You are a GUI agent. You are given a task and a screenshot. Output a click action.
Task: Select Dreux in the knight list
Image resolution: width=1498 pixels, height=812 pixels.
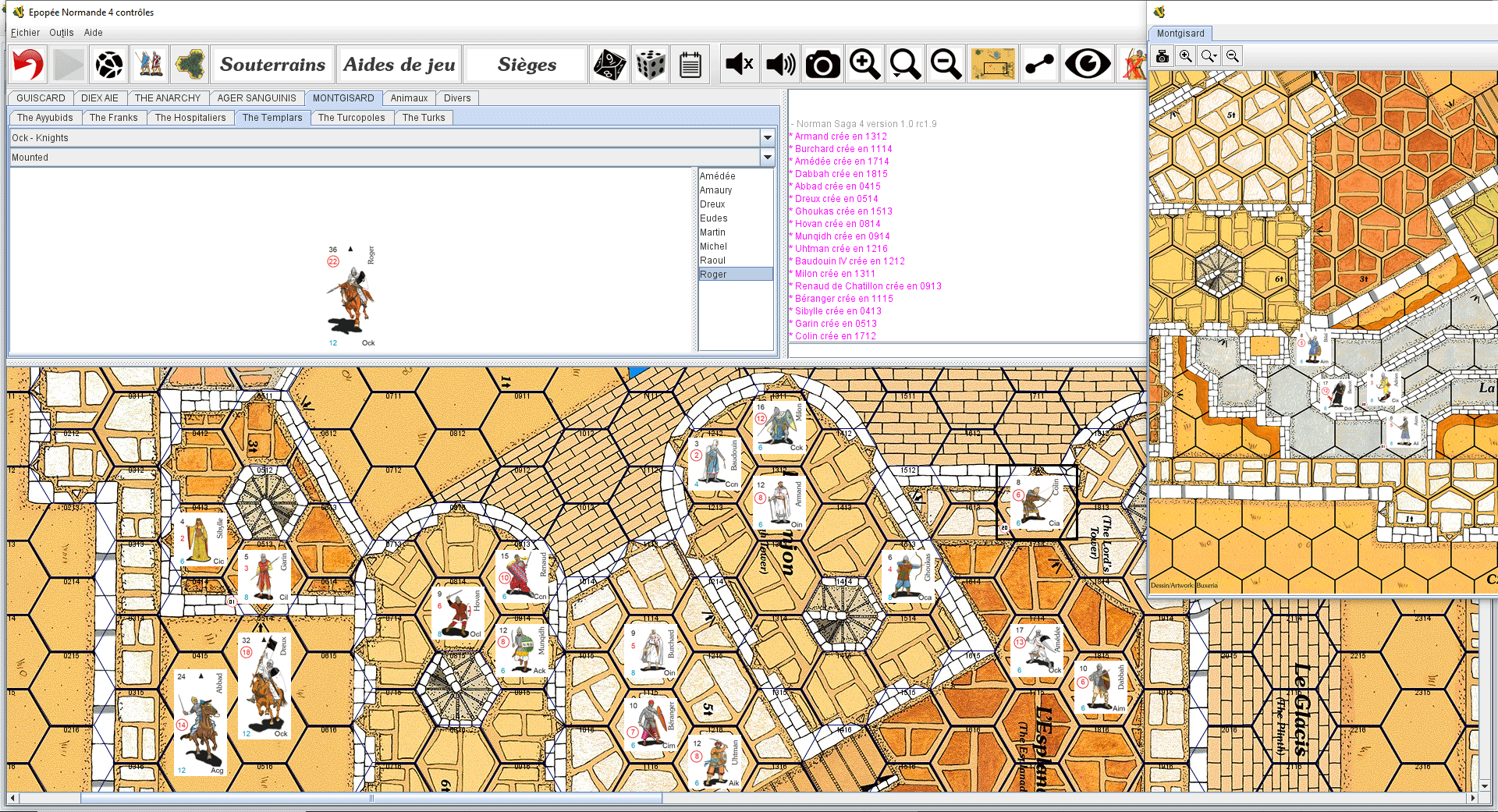click(x=735, y=204)
